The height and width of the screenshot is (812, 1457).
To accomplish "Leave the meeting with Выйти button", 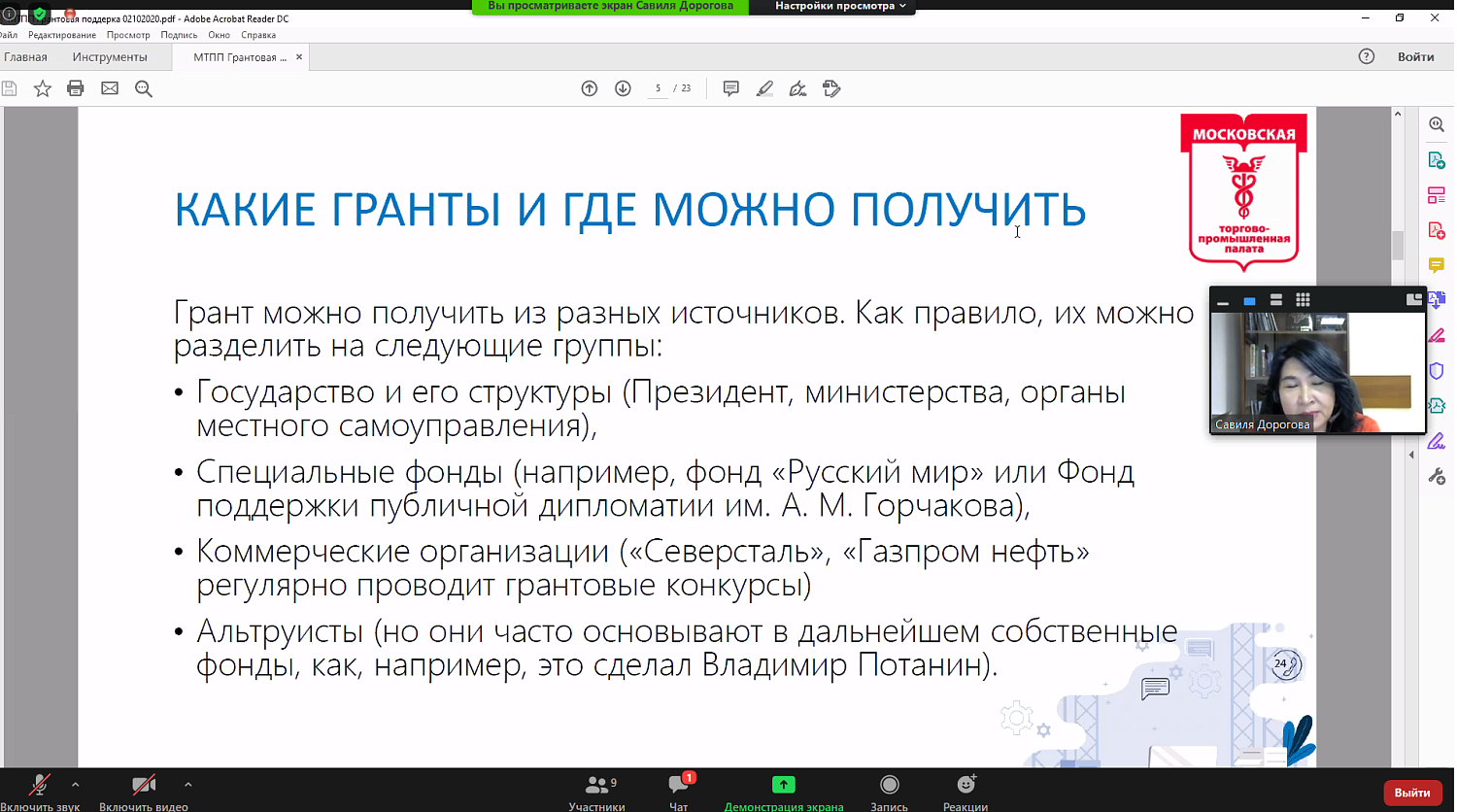I will point(1411,793).
